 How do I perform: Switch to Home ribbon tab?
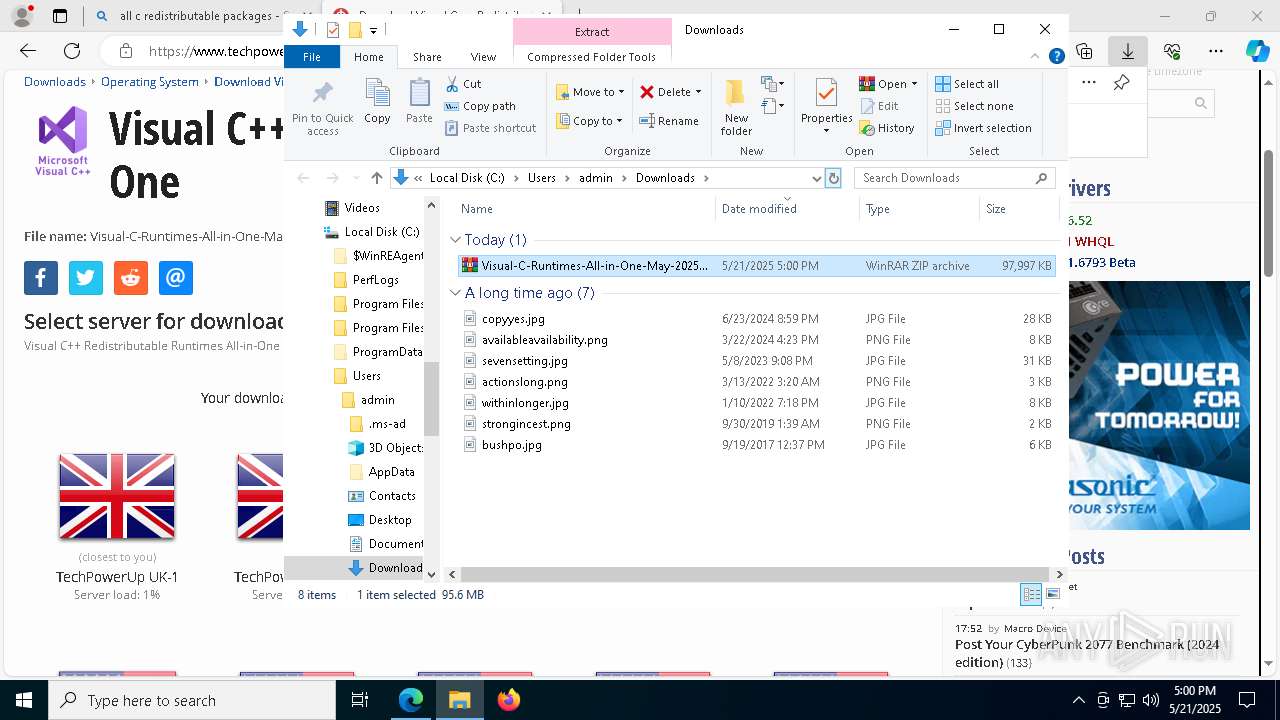coord(368,57)
